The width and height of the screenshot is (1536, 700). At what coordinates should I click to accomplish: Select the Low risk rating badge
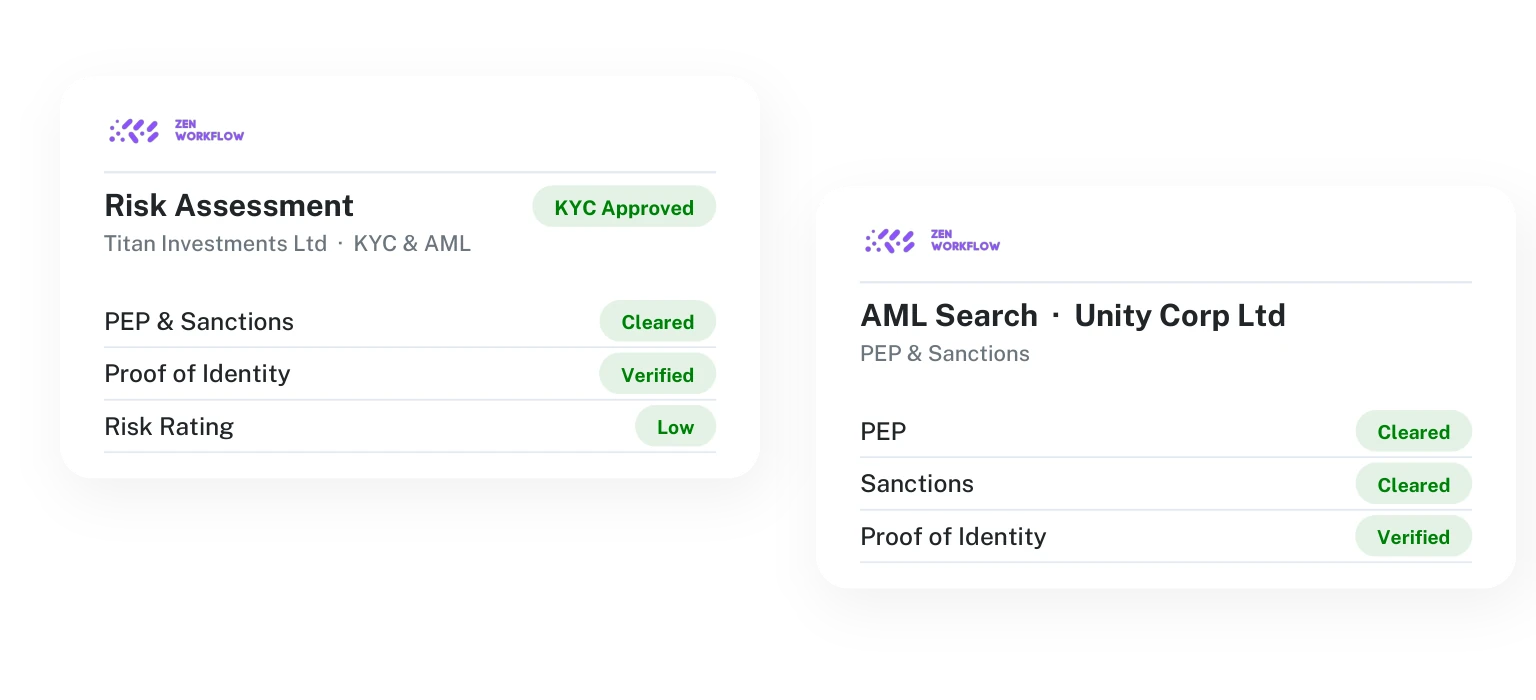tap(675, 426)
